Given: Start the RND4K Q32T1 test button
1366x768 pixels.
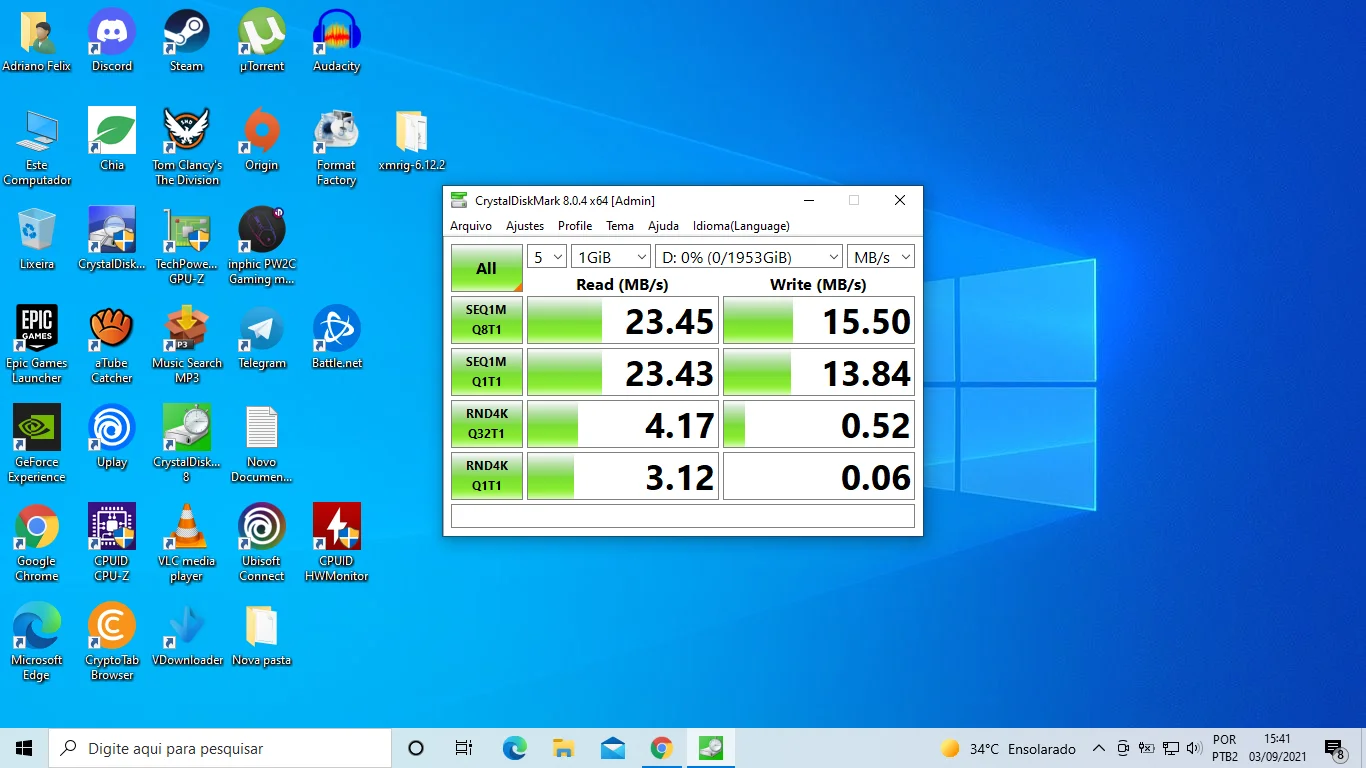Looking at the screenshot, I should 486,424.
